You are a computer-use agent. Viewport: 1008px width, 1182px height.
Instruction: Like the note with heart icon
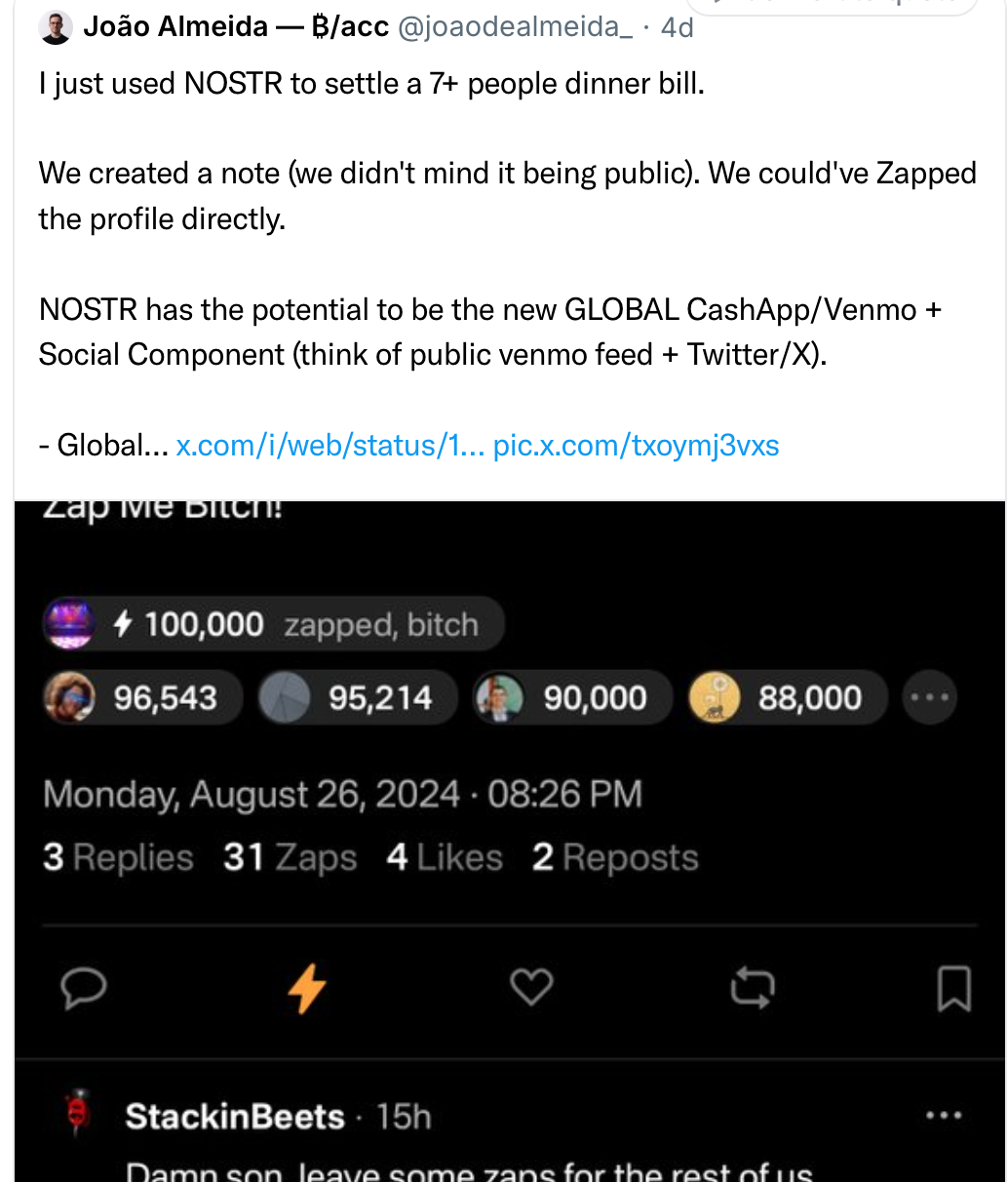(x=531, y=987)
